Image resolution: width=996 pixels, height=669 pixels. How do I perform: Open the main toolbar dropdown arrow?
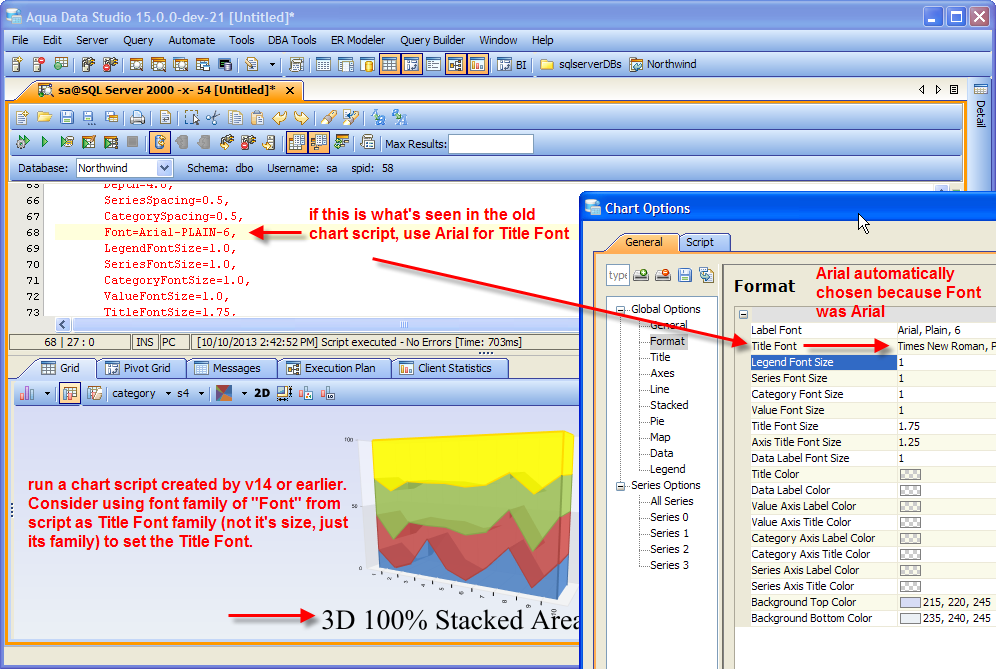[x=272, y=64]
